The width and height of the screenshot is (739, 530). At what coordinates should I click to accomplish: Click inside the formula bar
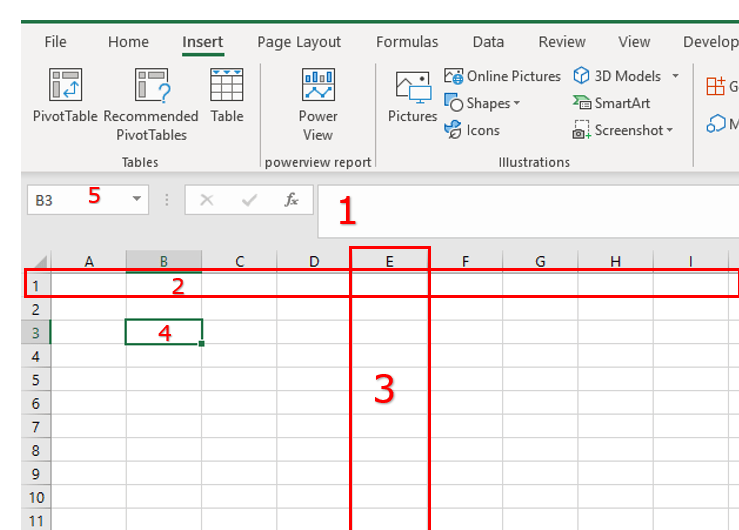point(528,212)
